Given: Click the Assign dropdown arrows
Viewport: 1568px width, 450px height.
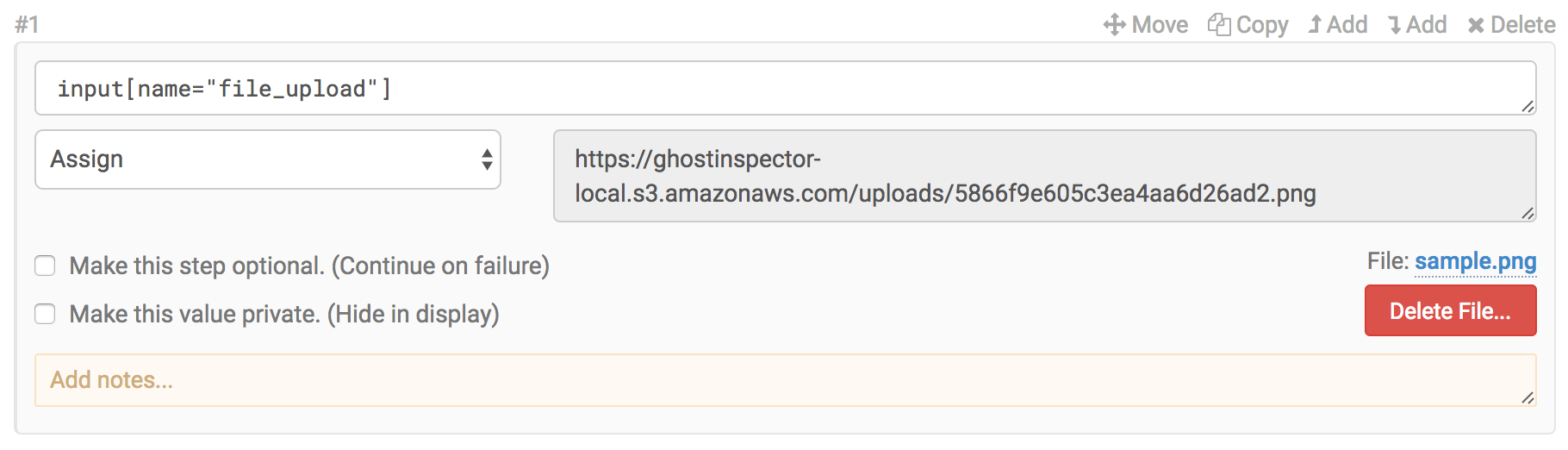Looking at the screenshot, I should 487,159.
